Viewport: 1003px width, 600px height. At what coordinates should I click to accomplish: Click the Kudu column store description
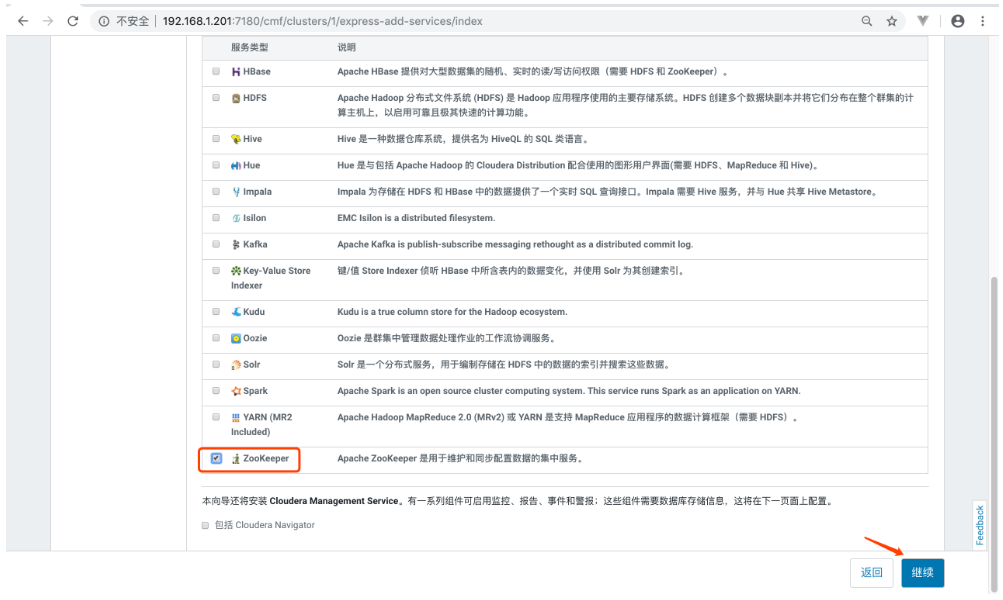point(452,312)
